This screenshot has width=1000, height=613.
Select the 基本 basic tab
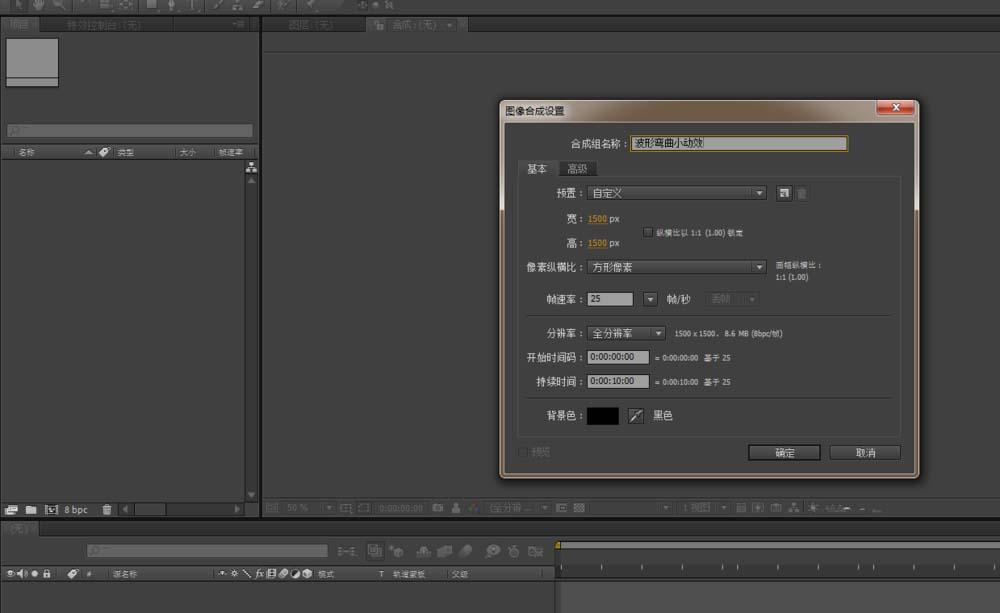tap(537, 168)
